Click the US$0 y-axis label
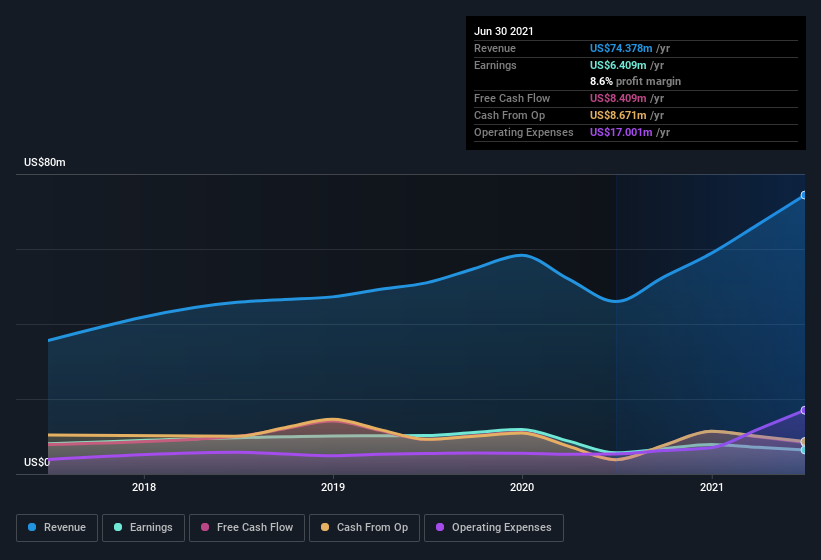 coord(37,462)
